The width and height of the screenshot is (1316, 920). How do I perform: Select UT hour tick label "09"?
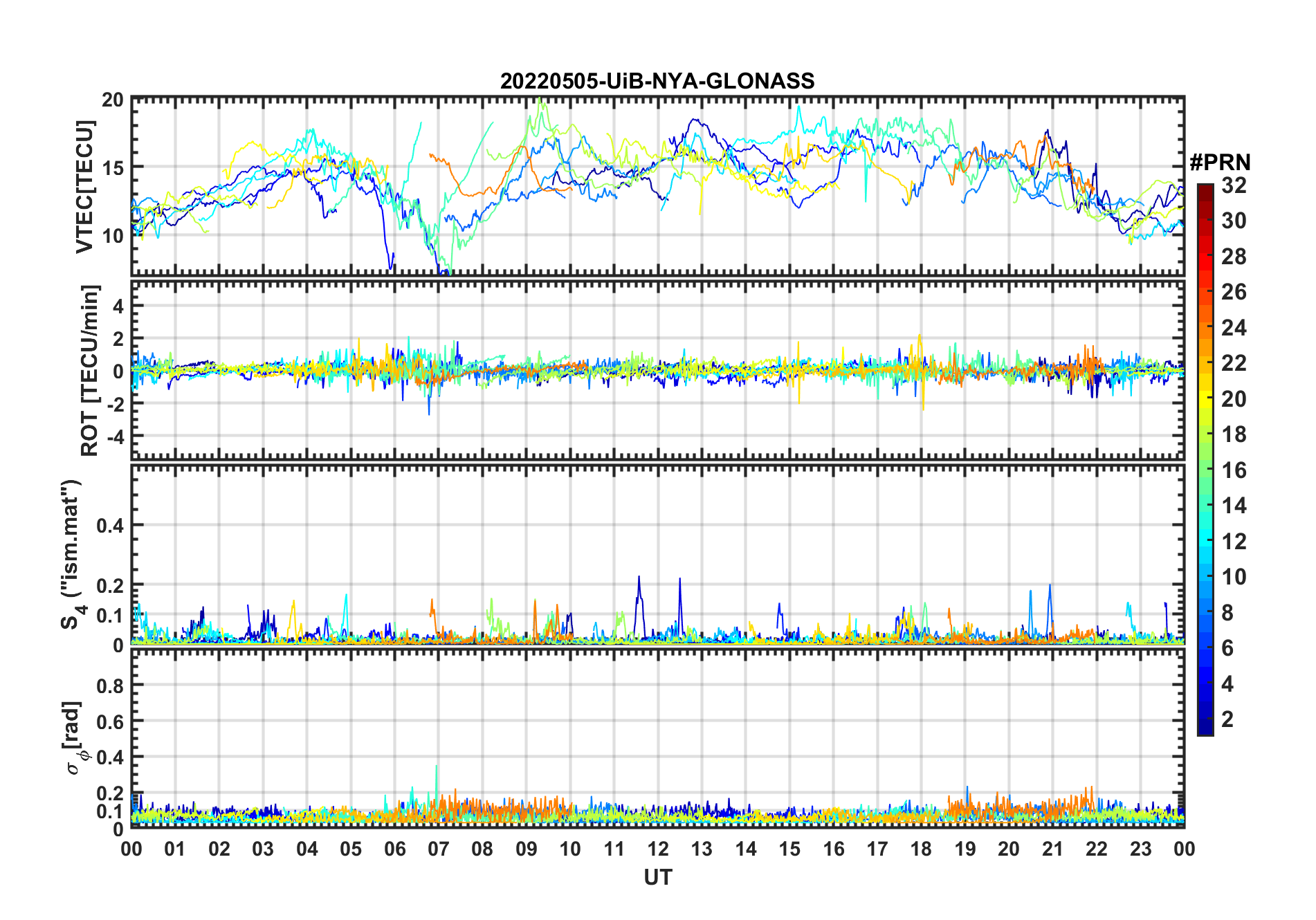click(x=527, y=849)
